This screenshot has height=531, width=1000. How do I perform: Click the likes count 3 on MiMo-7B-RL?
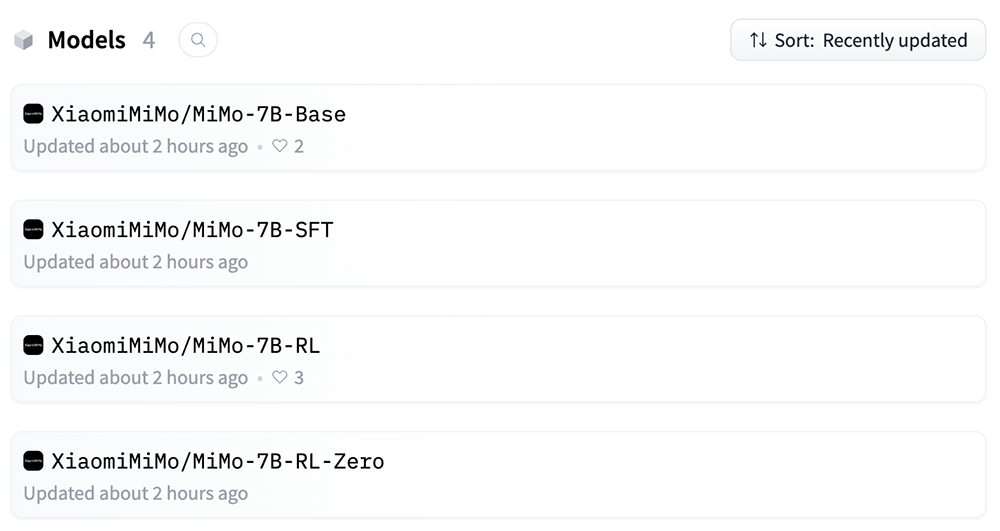pyautogui.click(x=299, y=378)
